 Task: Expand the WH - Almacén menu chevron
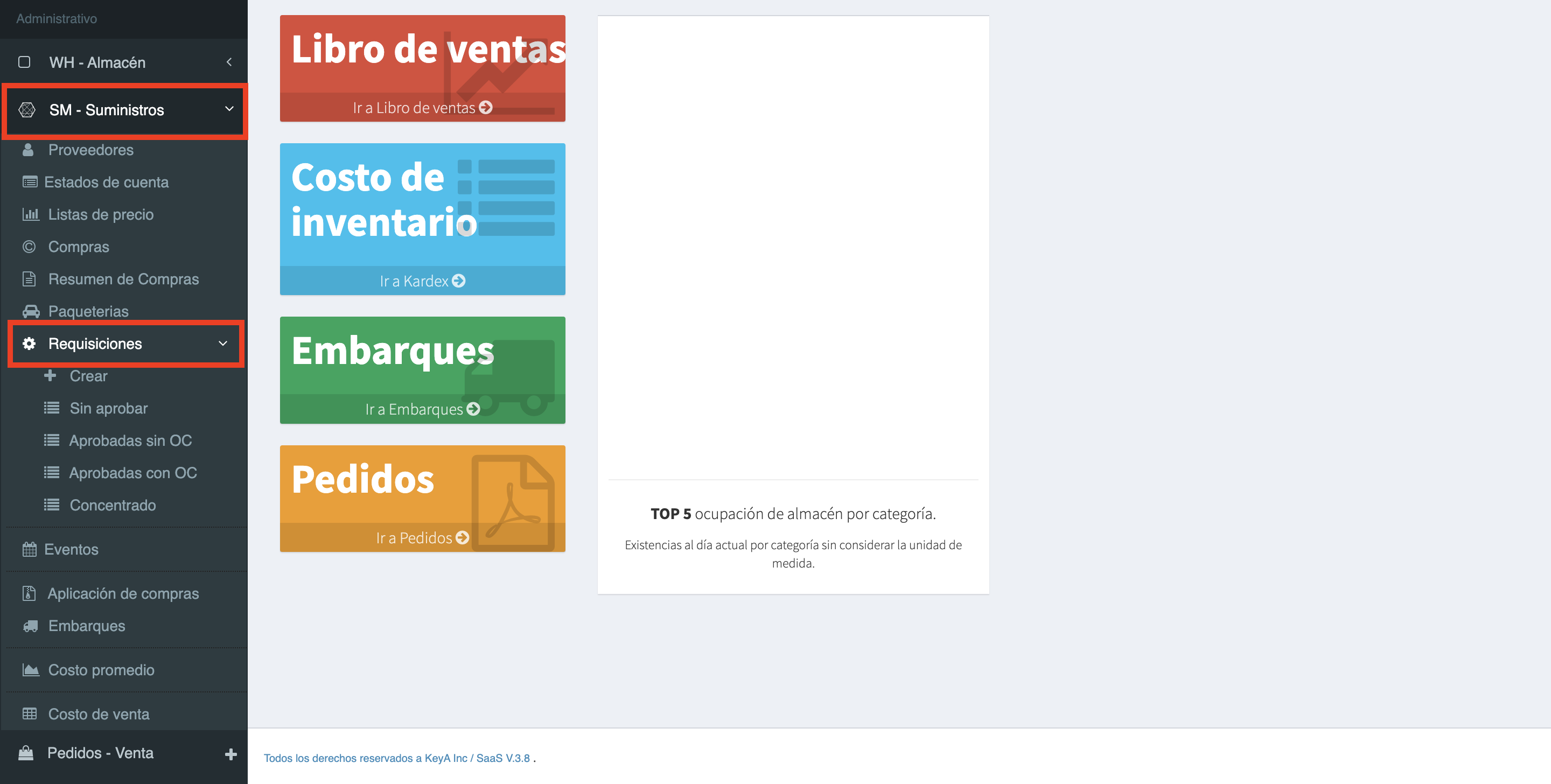click(229, 62)
